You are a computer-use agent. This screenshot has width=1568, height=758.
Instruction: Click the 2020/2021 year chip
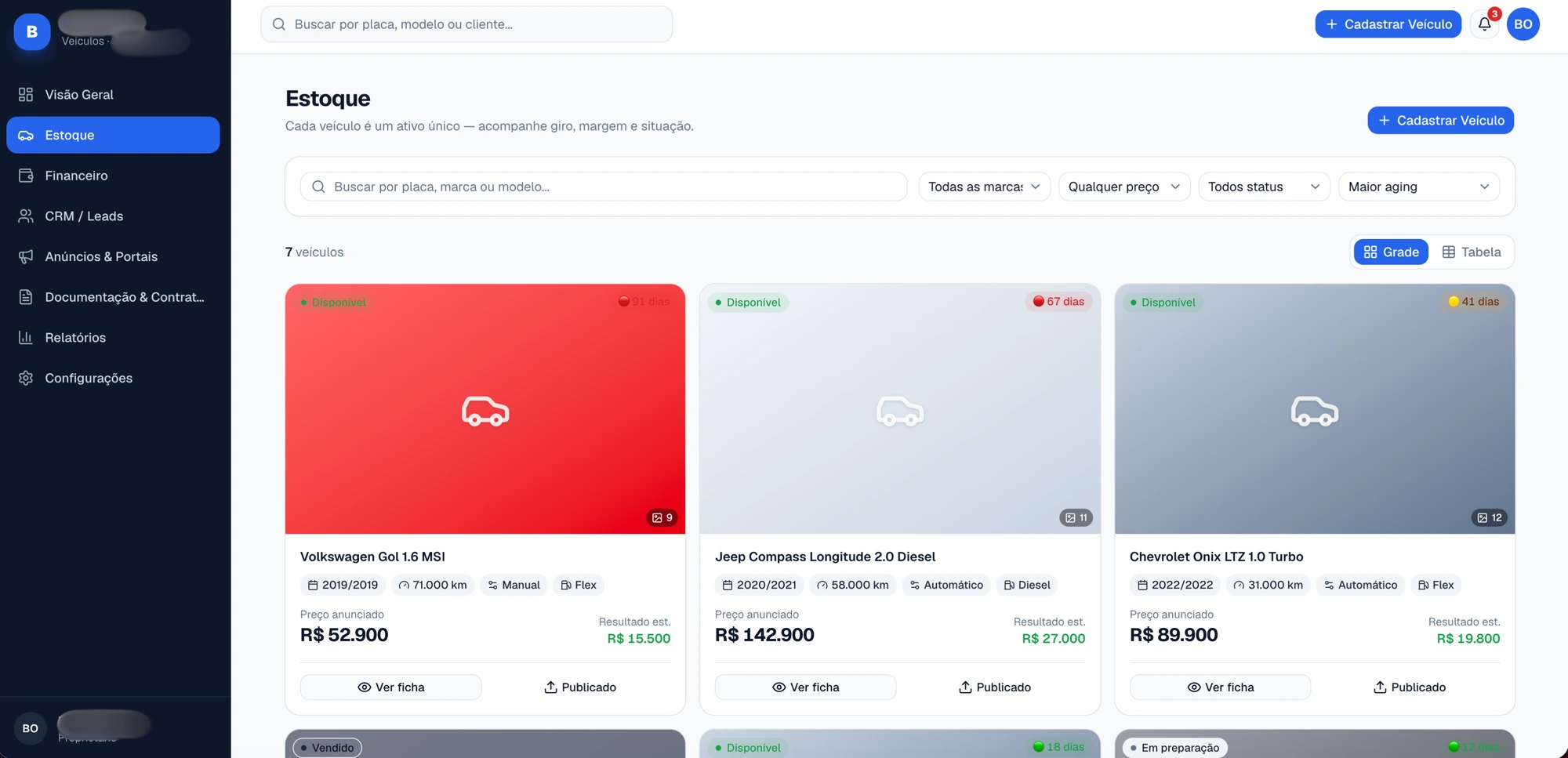click(x=759, y=585)
